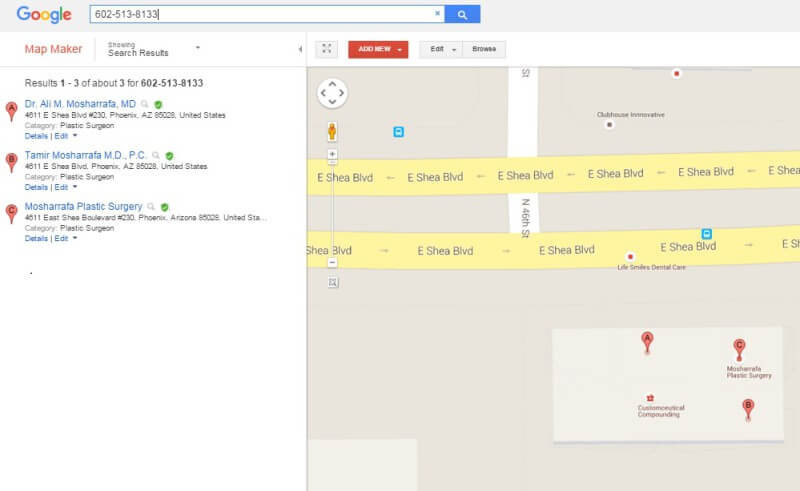Click map pin C on the map
The height and width of the screenshot is (491, 800).
(x=739, y=350)
